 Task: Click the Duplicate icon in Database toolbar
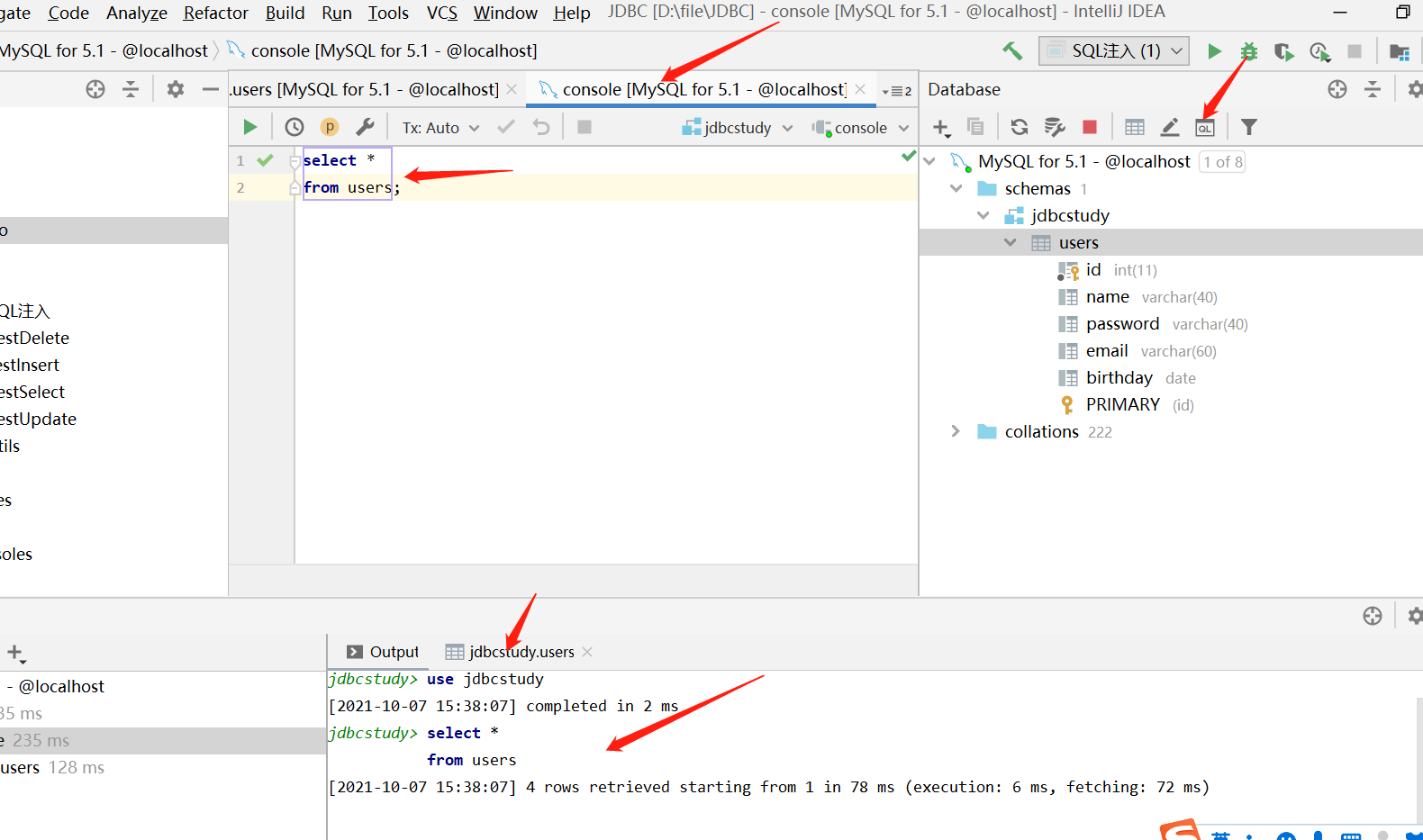coord(975,127)
